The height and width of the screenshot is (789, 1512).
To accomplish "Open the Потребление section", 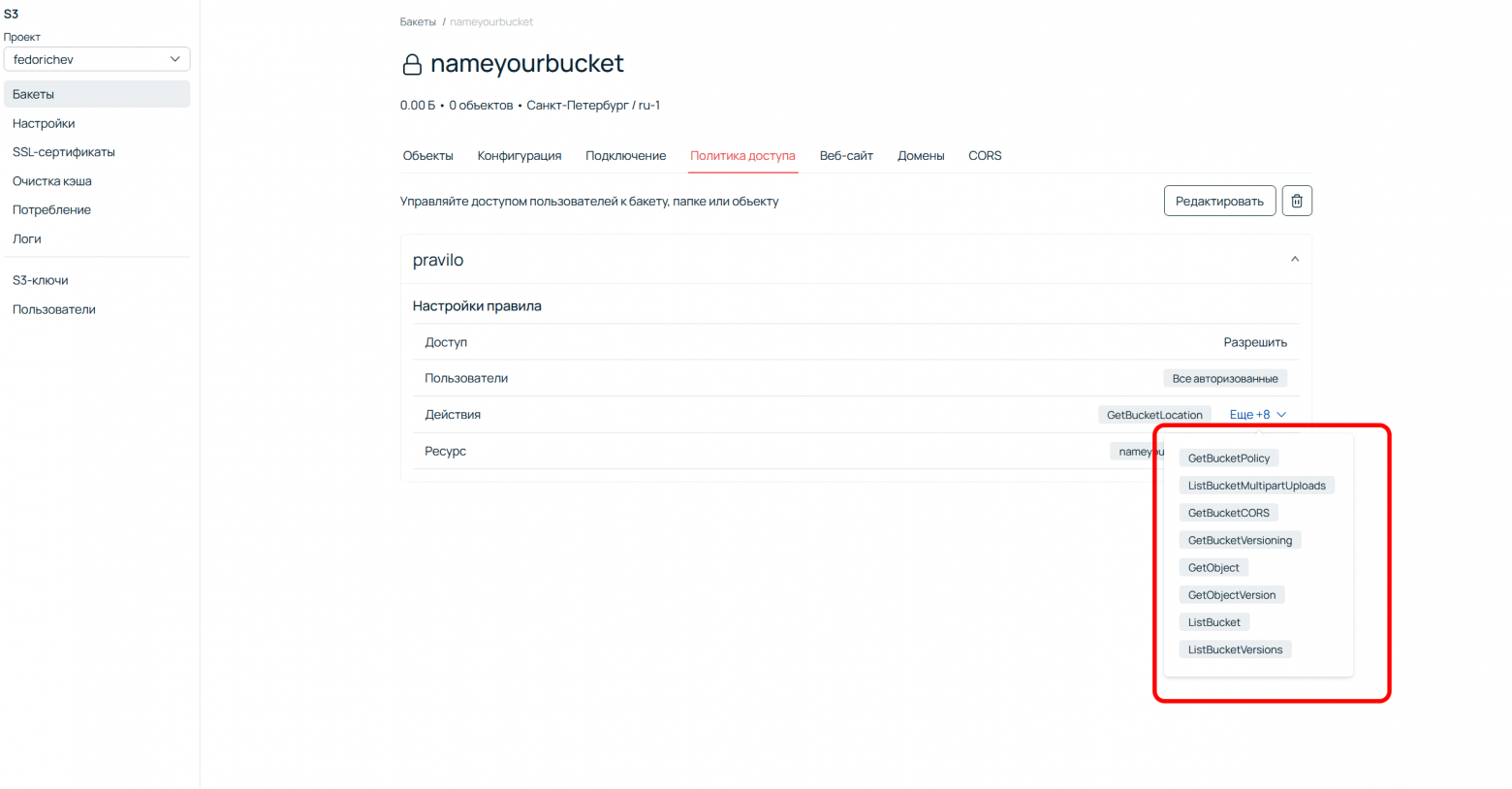I will [x=51, y=209].
